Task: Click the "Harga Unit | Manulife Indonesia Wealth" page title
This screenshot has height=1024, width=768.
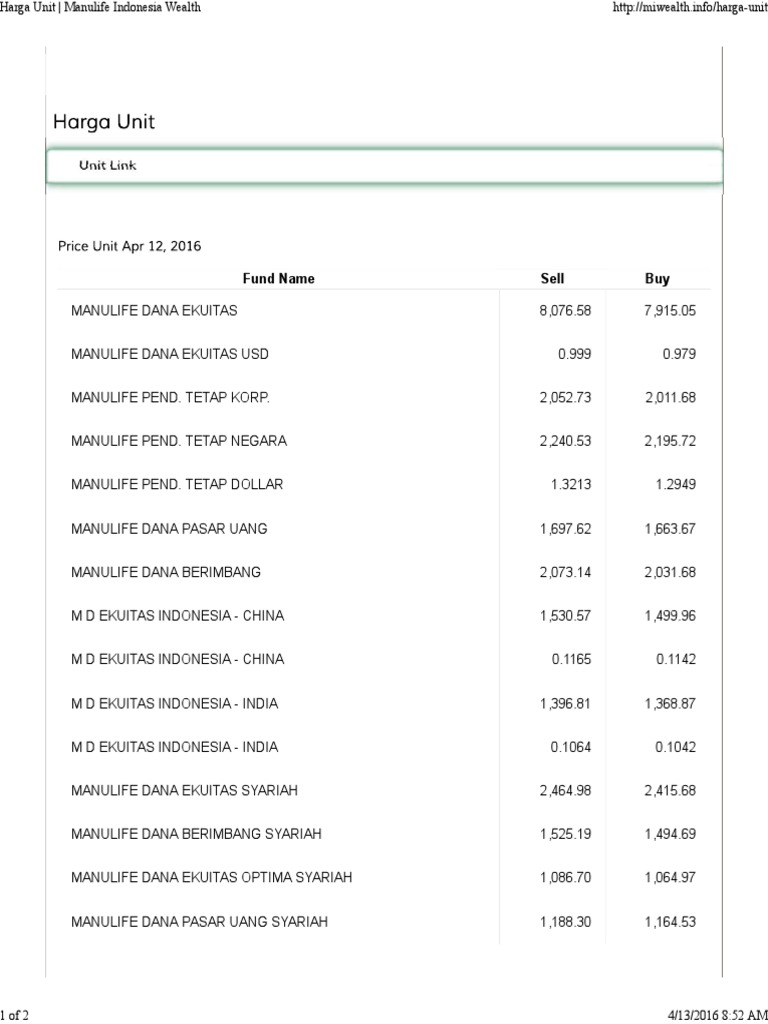Action: point(101,8)
